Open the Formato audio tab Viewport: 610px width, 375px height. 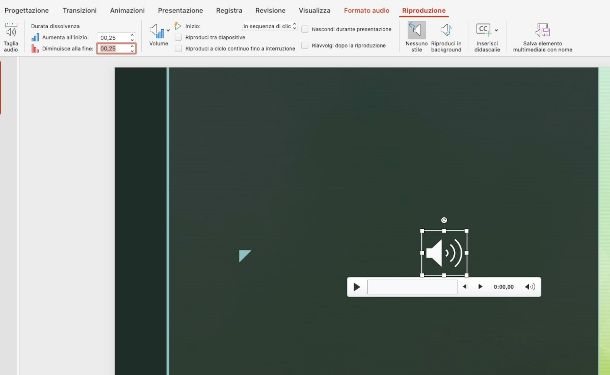366,11
